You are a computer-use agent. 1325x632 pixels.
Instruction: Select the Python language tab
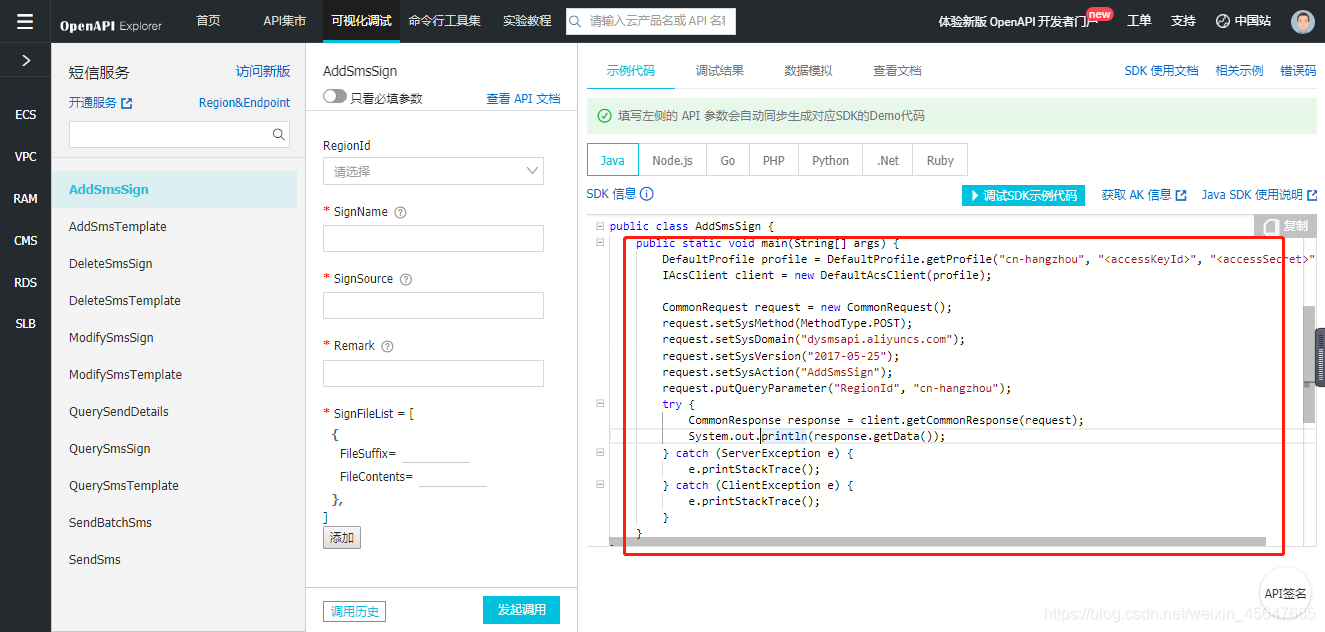(830, 160)
